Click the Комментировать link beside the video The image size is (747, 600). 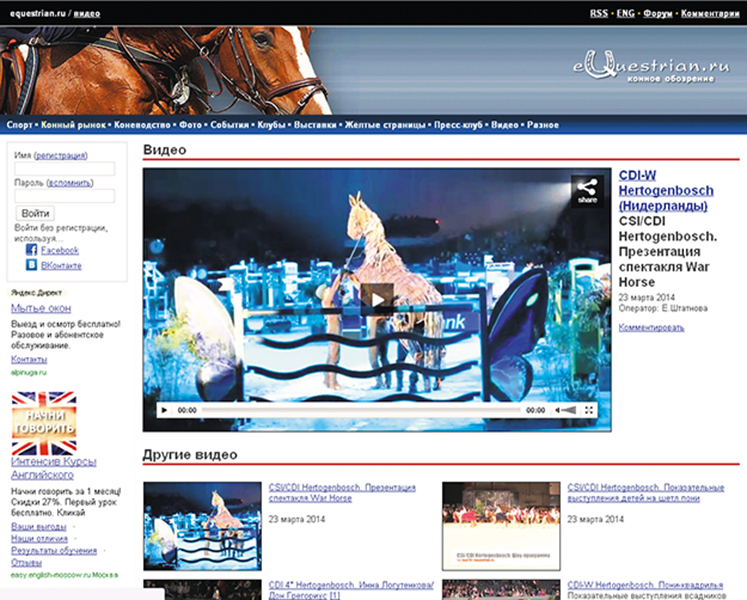[x=651, y=327]
